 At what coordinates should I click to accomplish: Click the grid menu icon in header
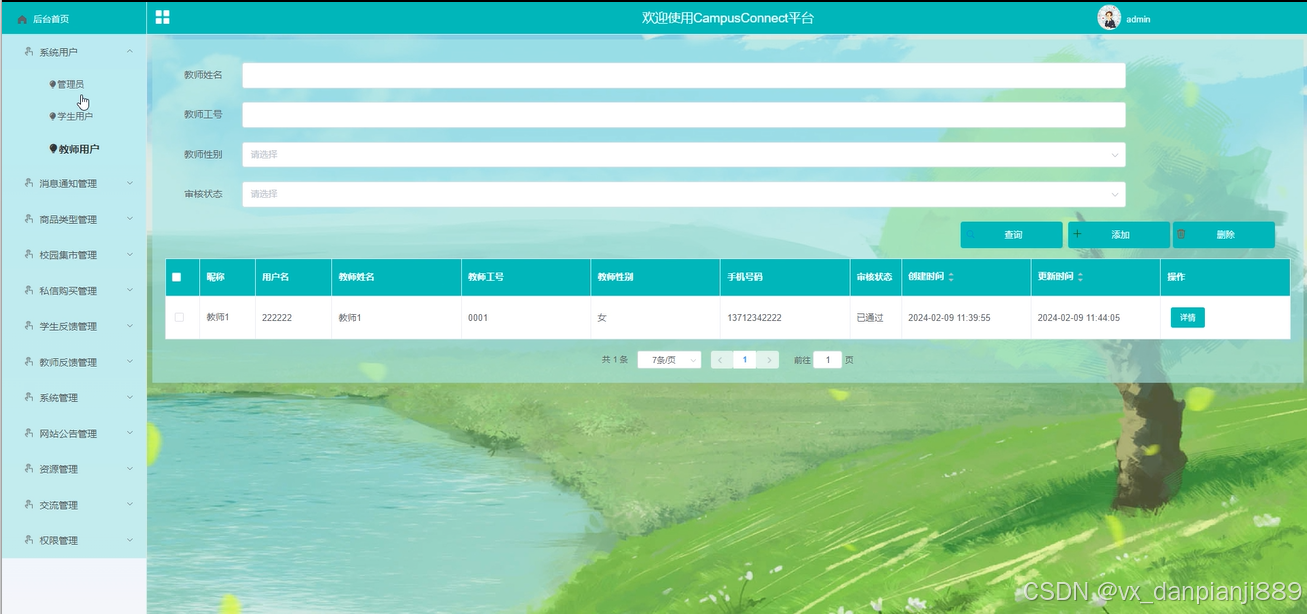tap(162, 17)
